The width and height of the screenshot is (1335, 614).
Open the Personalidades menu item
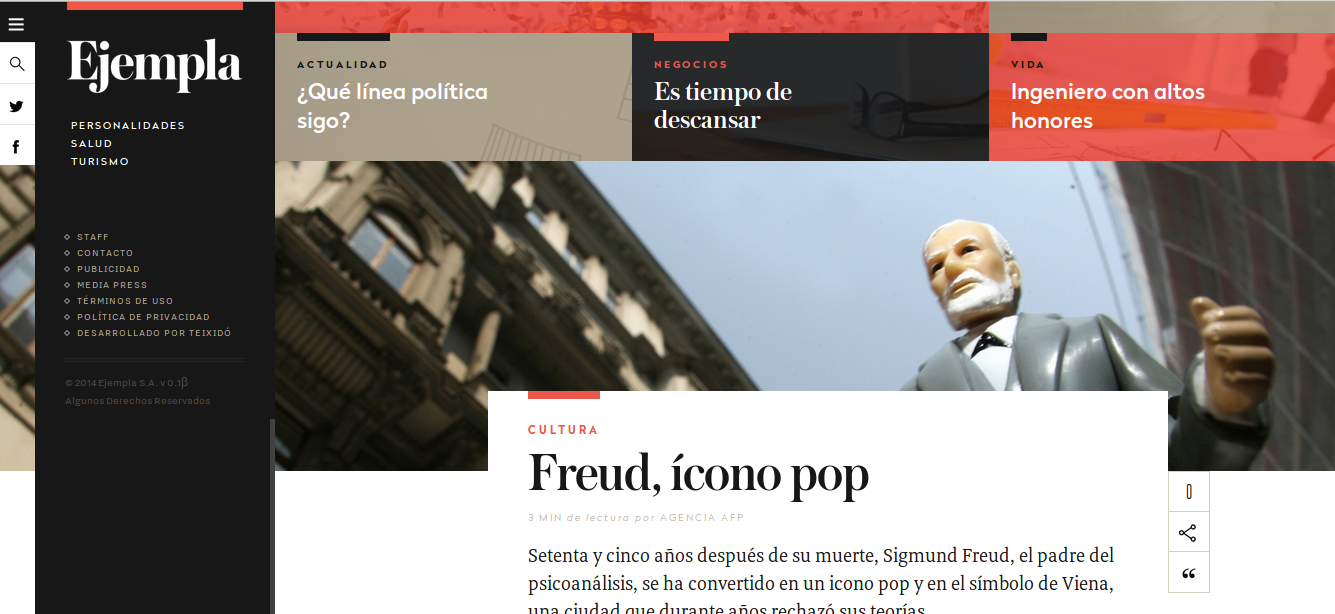point(128,125)
